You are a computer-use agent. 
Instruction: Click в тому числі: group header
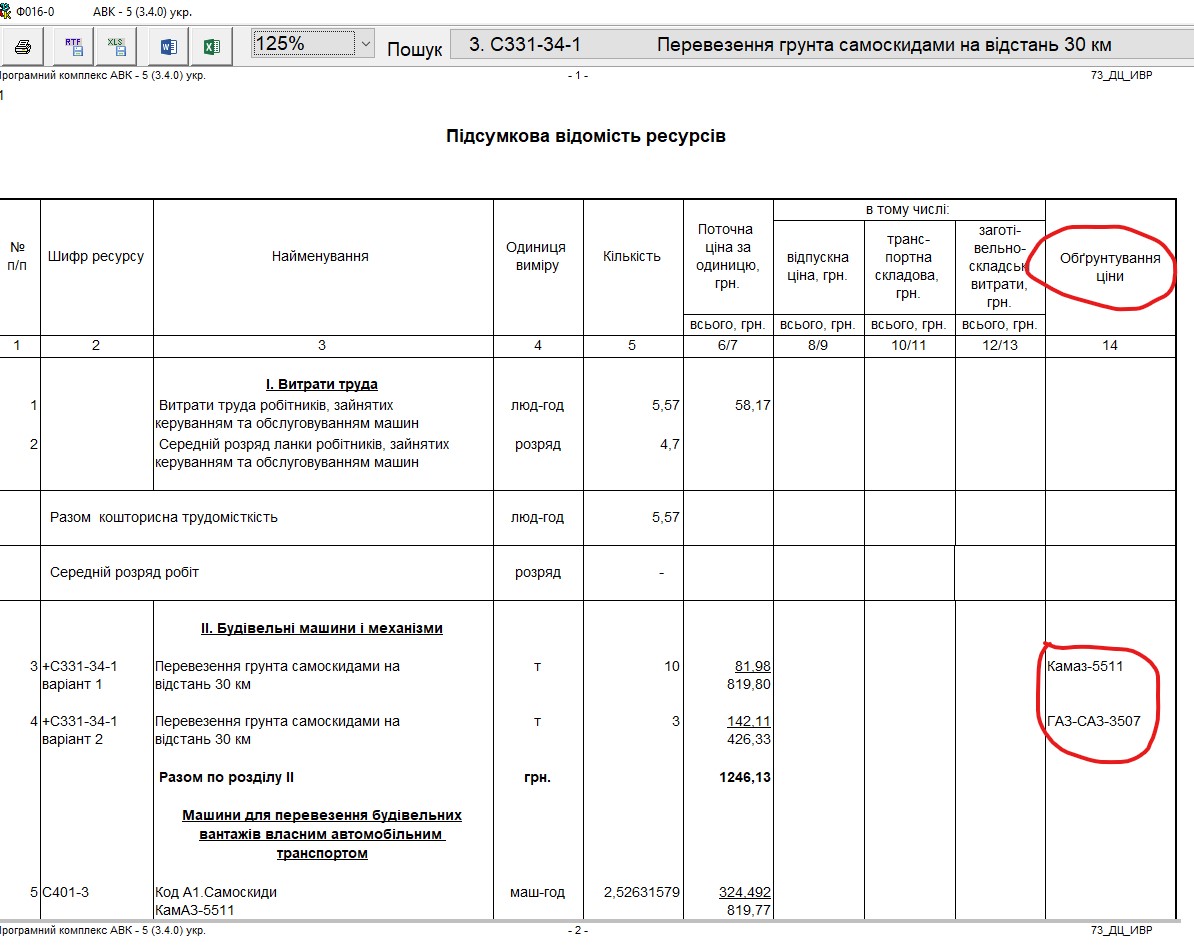click(x=908, y=209)
